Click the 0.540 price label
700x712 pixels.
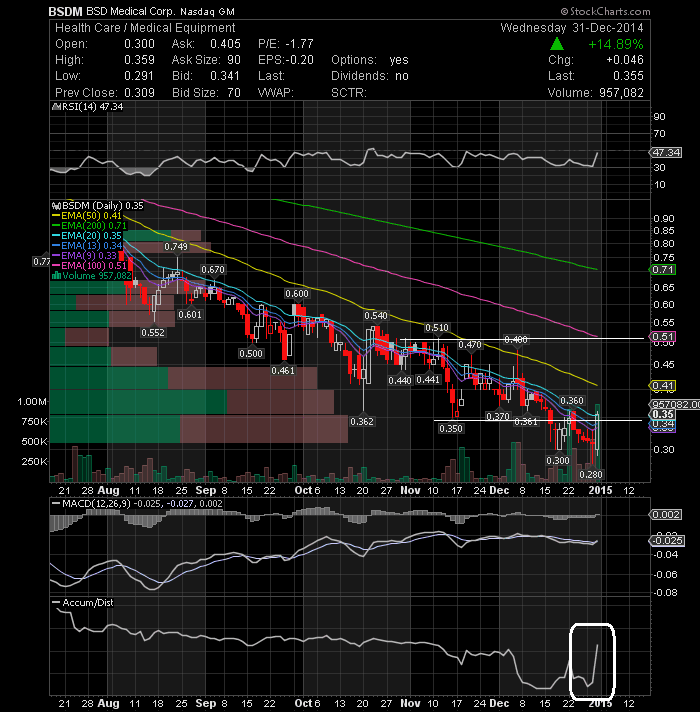click(x=376, y=316)
